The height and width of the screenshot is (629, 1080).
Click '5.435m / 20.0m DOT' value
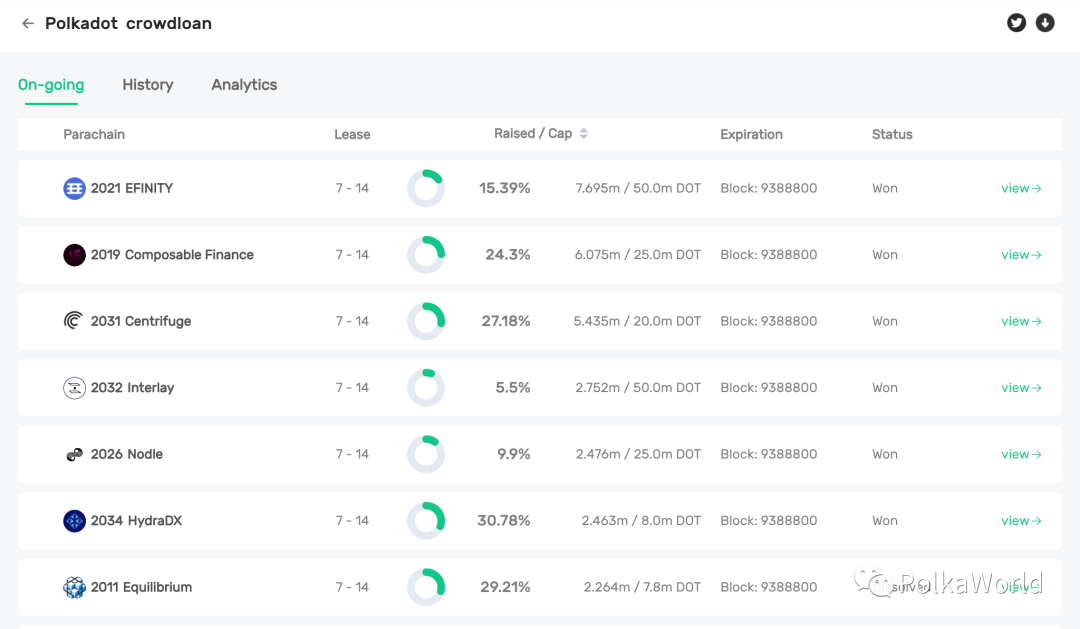pos(637,321)
